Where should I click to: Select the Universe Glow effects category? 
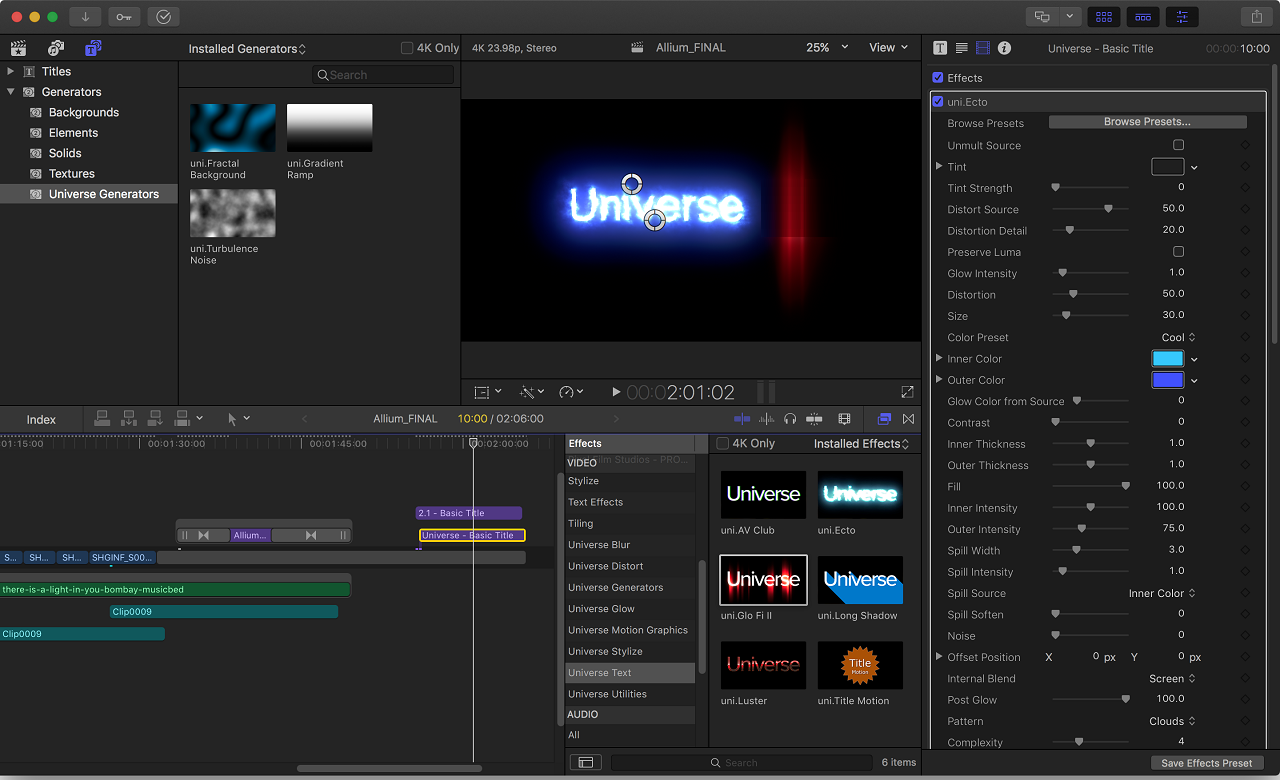click(x=630, y=608)
